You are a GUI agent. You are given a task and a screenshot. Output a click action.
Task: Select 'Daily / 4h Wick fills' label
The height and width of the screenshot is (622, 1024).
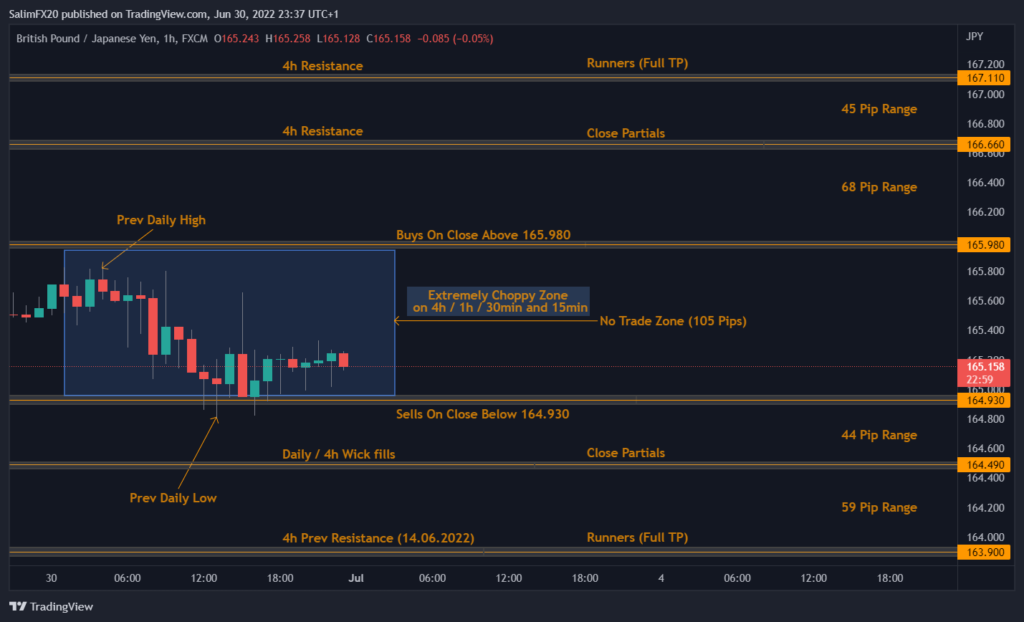[338, 454]
